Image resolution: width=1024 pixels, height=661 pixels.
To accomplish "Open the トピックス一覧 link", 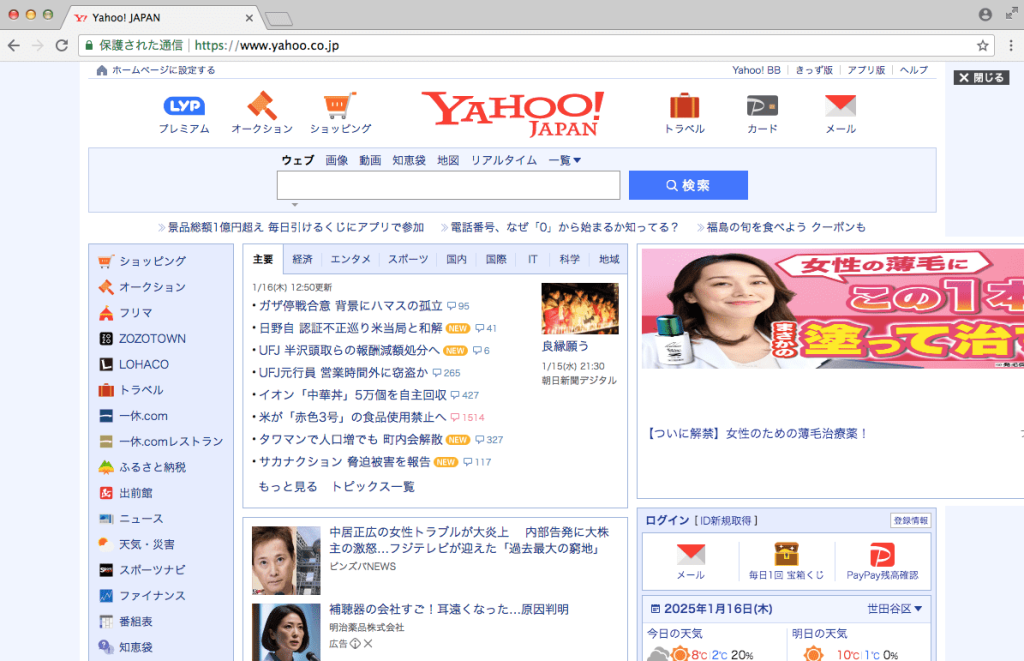I will point(373,487).
